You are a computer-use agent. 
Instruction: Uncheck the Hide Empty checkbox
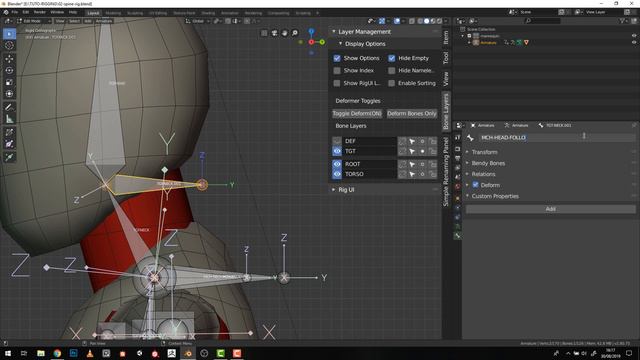(x=391, y=58)
